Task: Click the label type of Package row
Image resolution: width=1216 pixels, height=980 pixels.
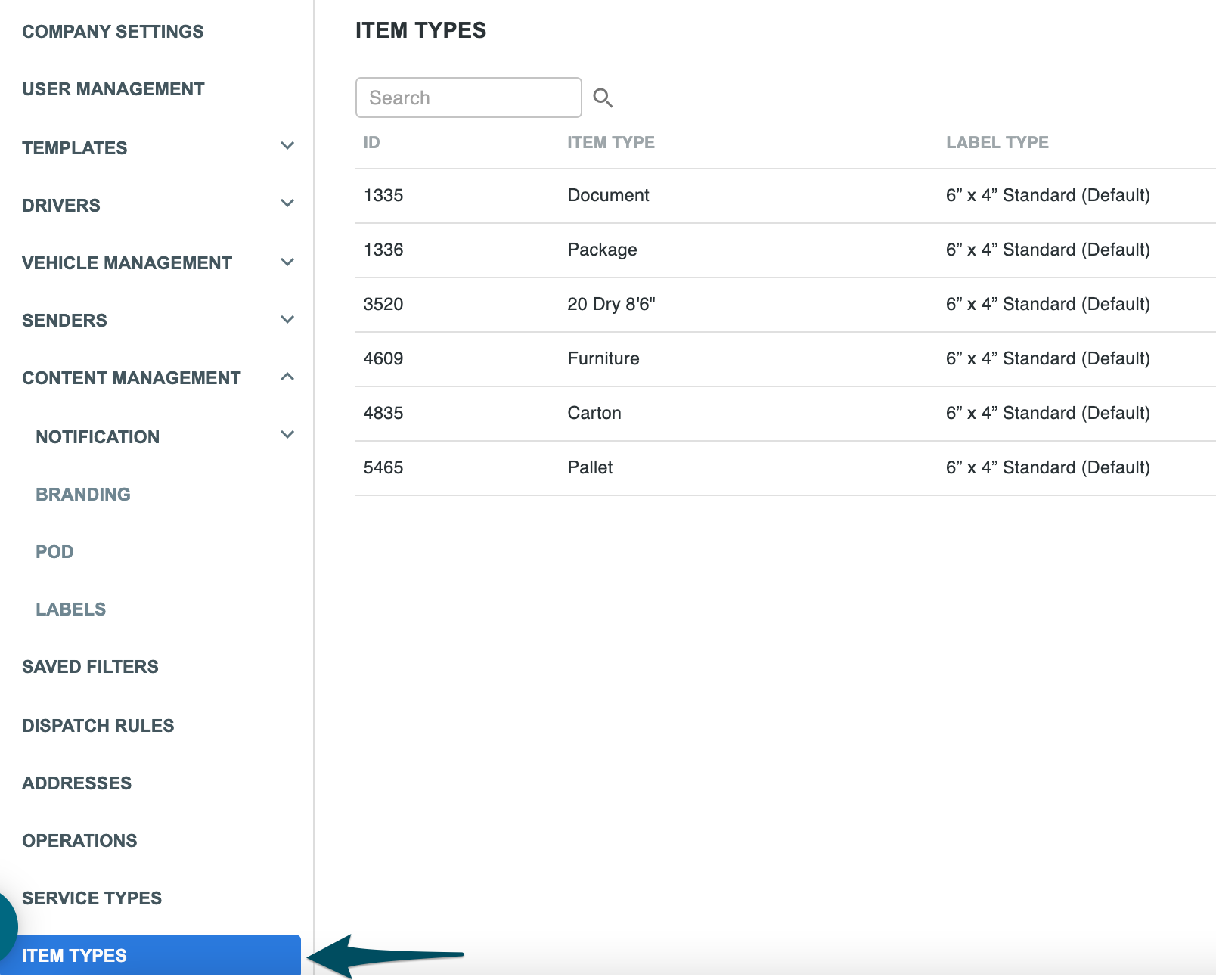Action: (1048, 250)
